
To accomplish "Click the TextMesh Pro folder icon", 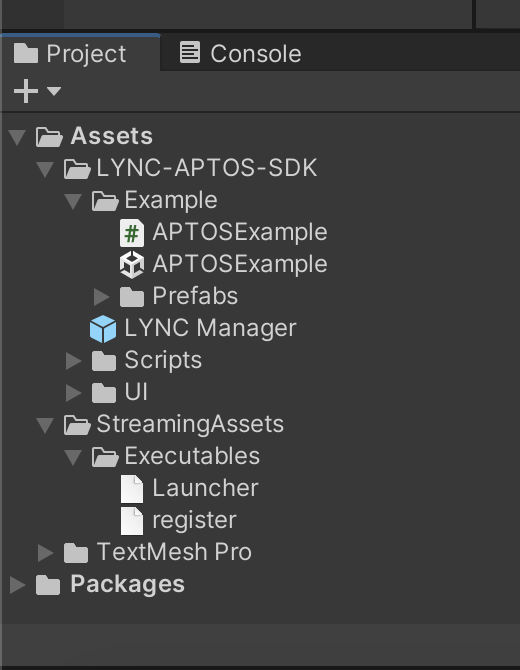I will [x=76, y=552].
